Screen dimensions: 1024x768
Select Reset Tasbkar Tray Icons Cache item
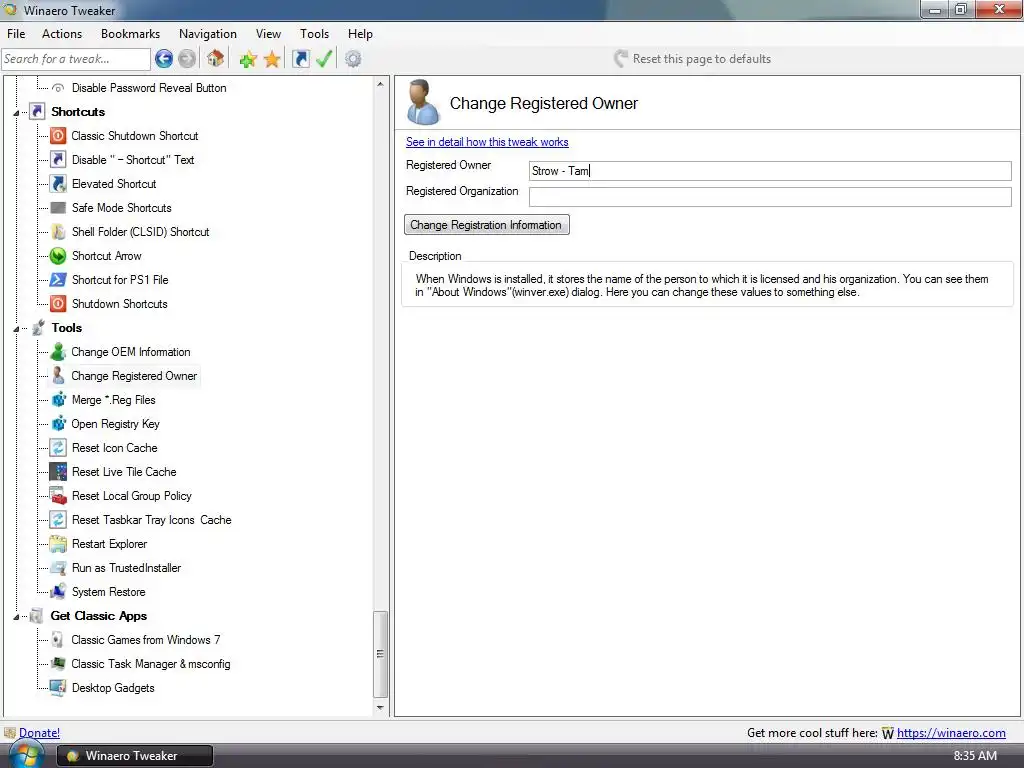pos(152,520)
